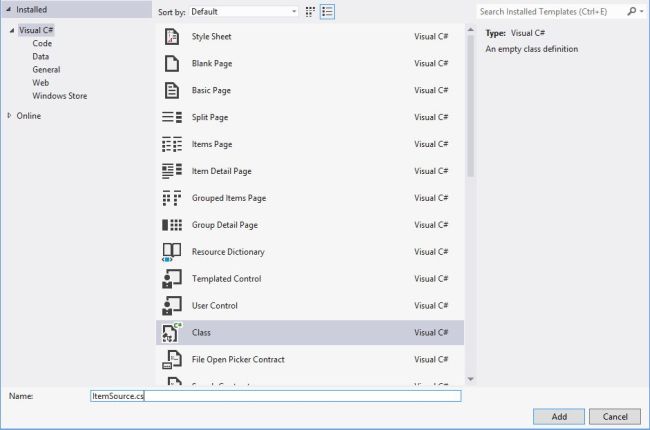
Task: Select the Basic Page template name
Action: [x=211, y=90]
